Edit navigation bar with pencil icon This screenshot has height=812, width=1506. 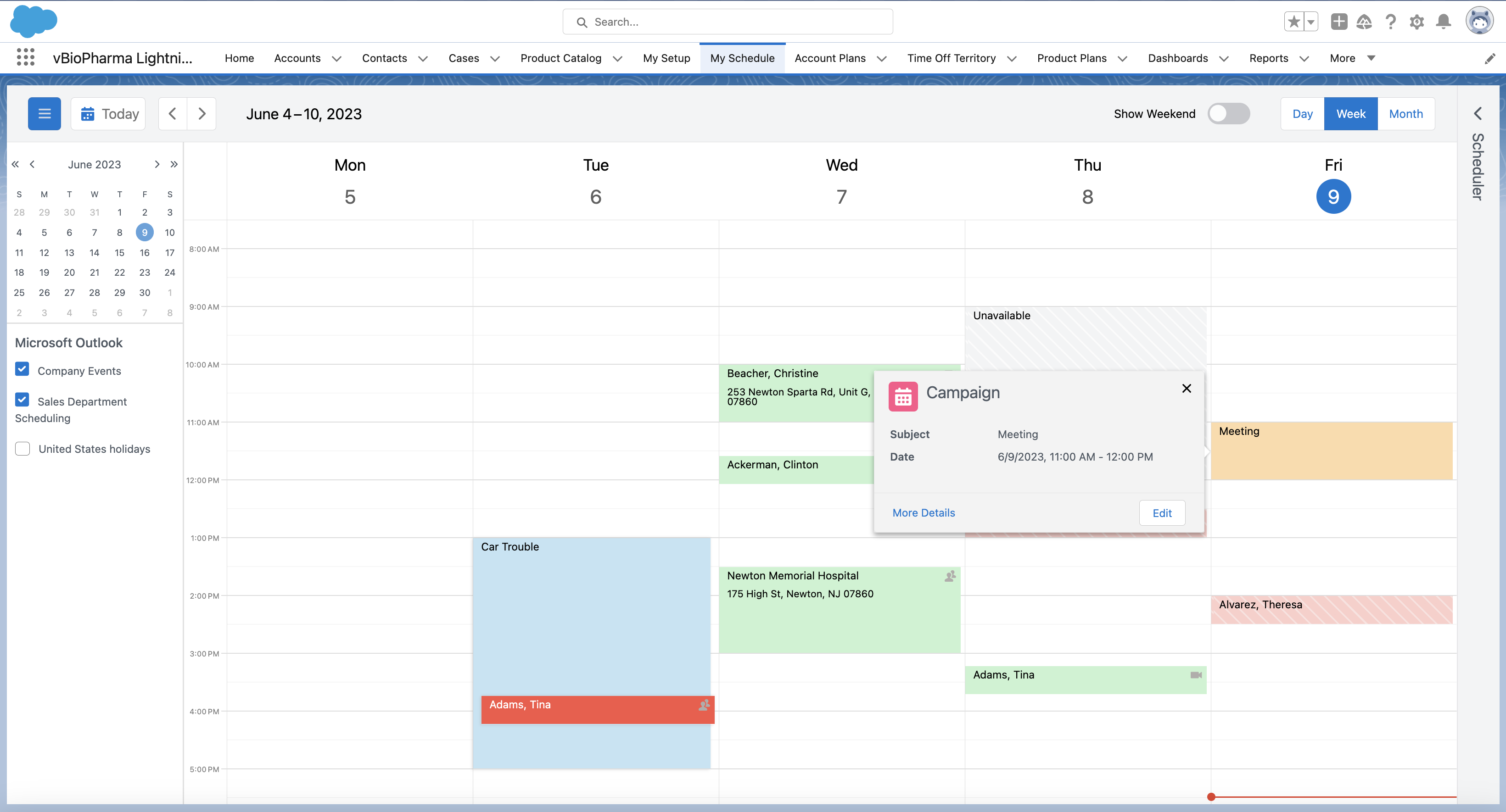tap(1489, 58)
